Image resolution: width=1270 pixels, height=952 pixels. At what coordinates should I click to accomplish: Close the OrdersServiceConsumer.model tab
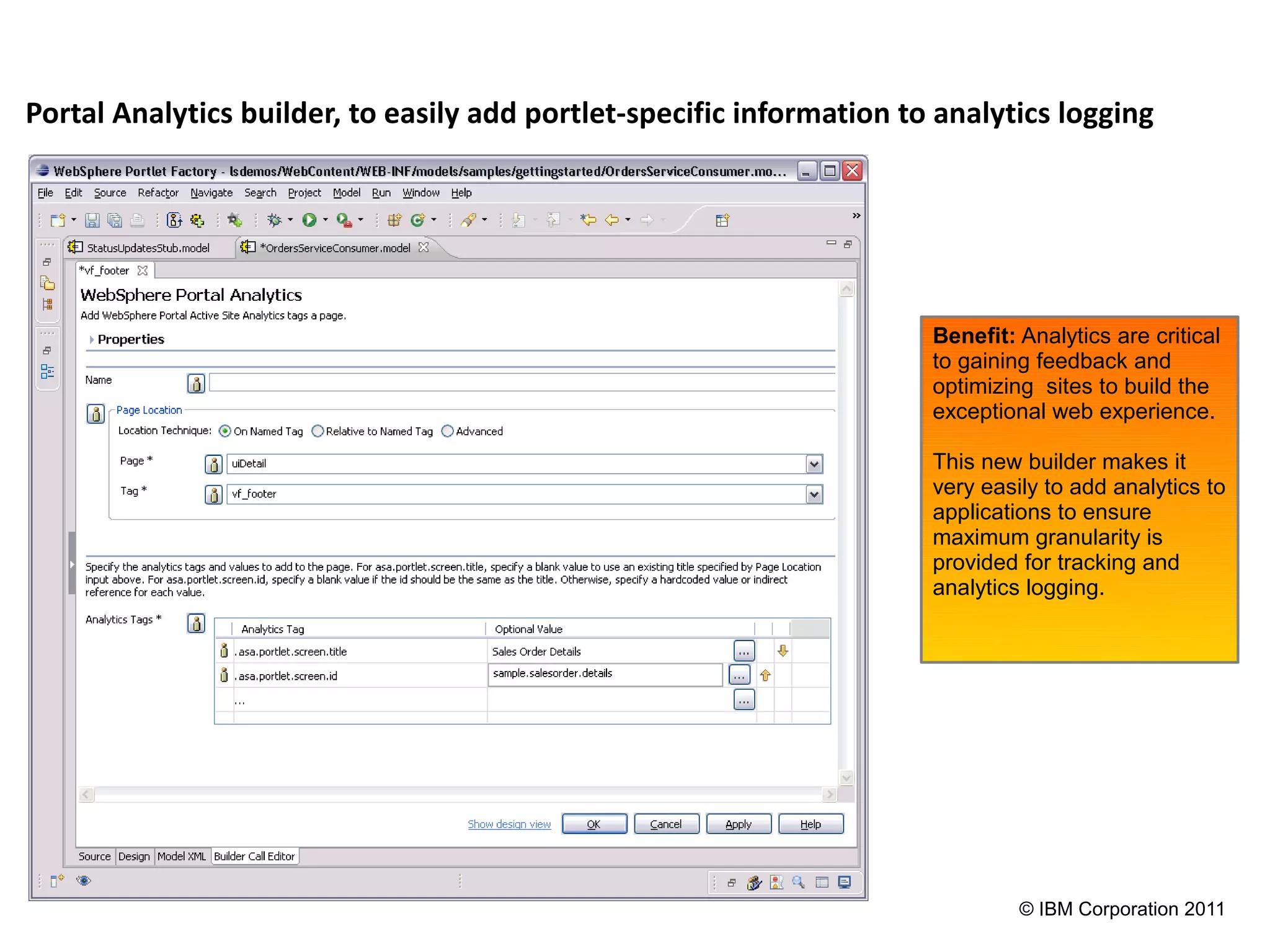click(424, 247)
